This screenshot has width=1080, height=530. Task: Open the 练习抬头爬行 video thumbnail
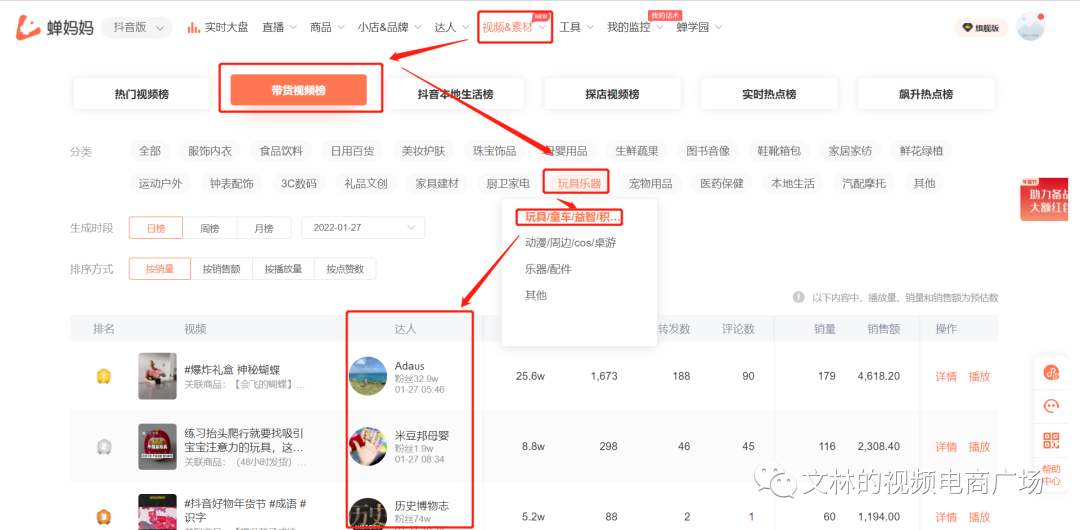click(x=158, y=447)
